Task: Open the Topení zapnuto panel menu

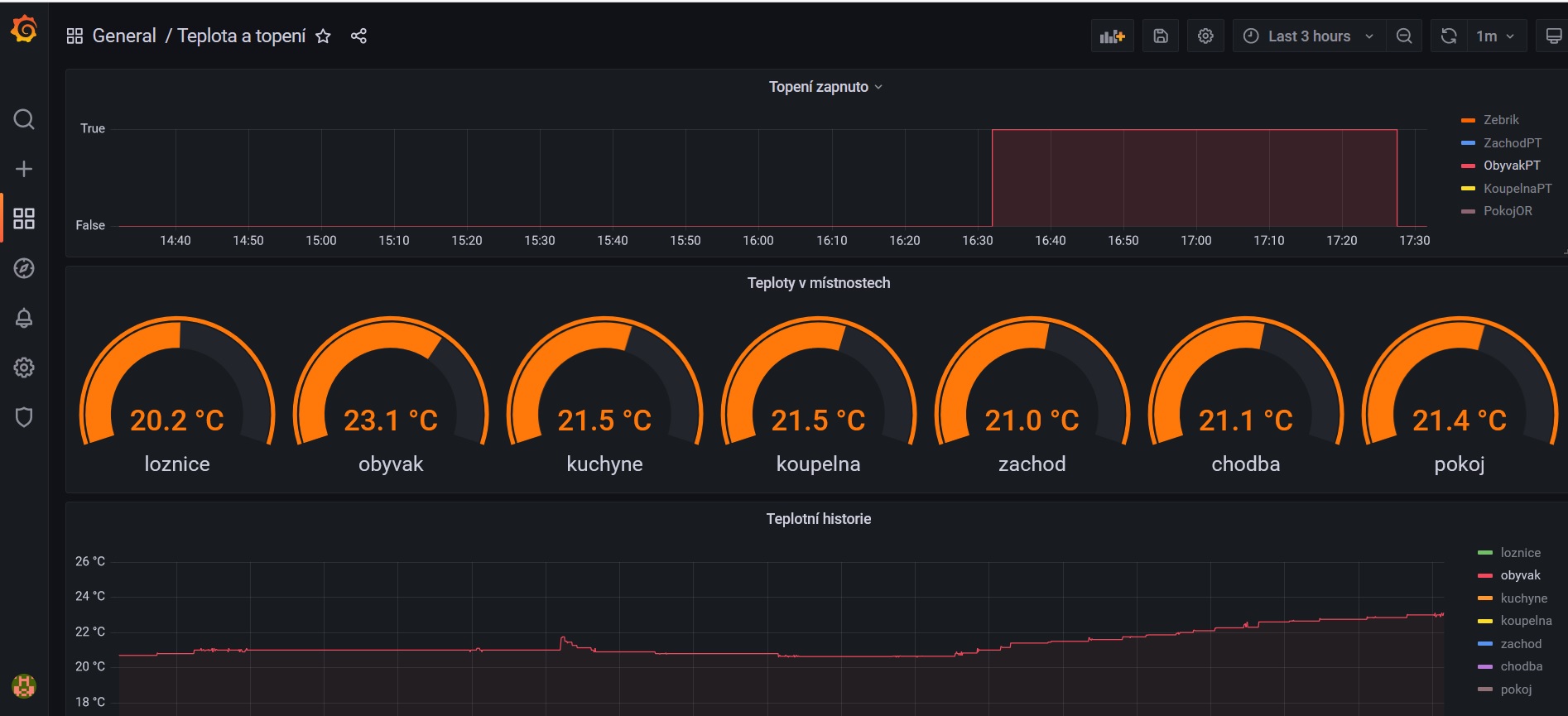Action: [825, 87]
